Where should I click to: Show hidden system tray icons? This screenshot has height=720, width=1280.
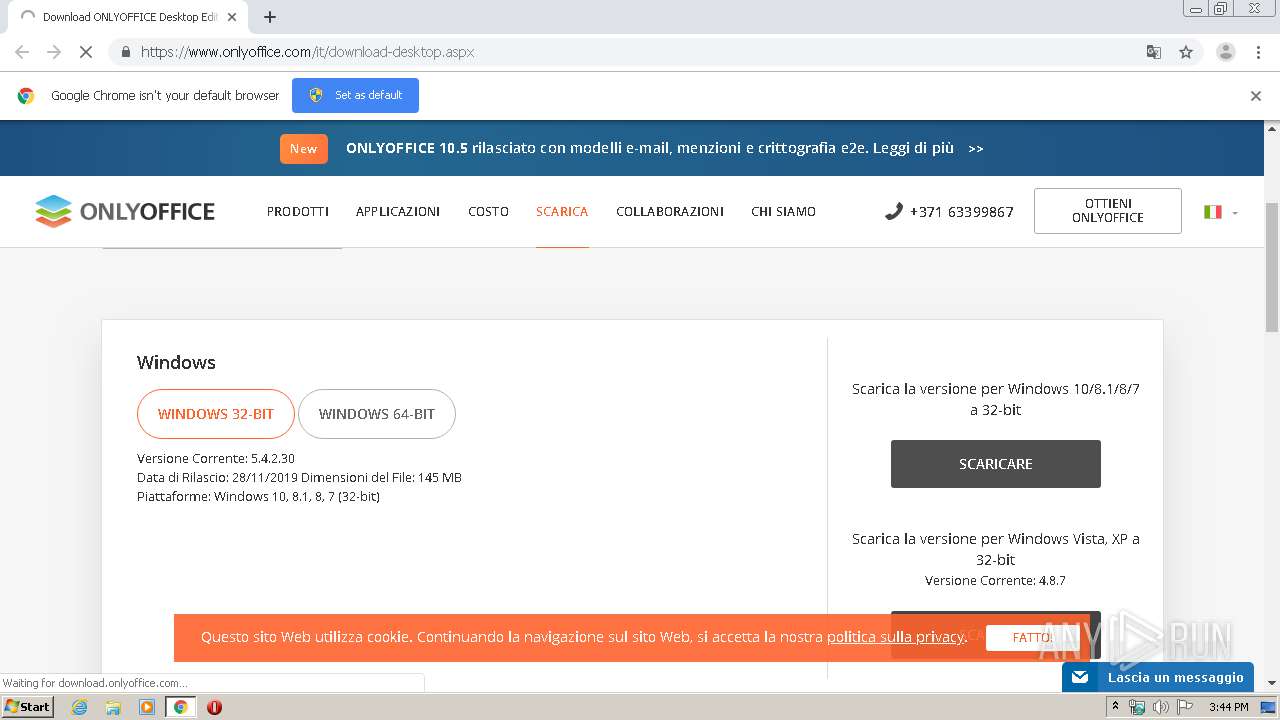pyautogui.click(x=1115, y=707)
